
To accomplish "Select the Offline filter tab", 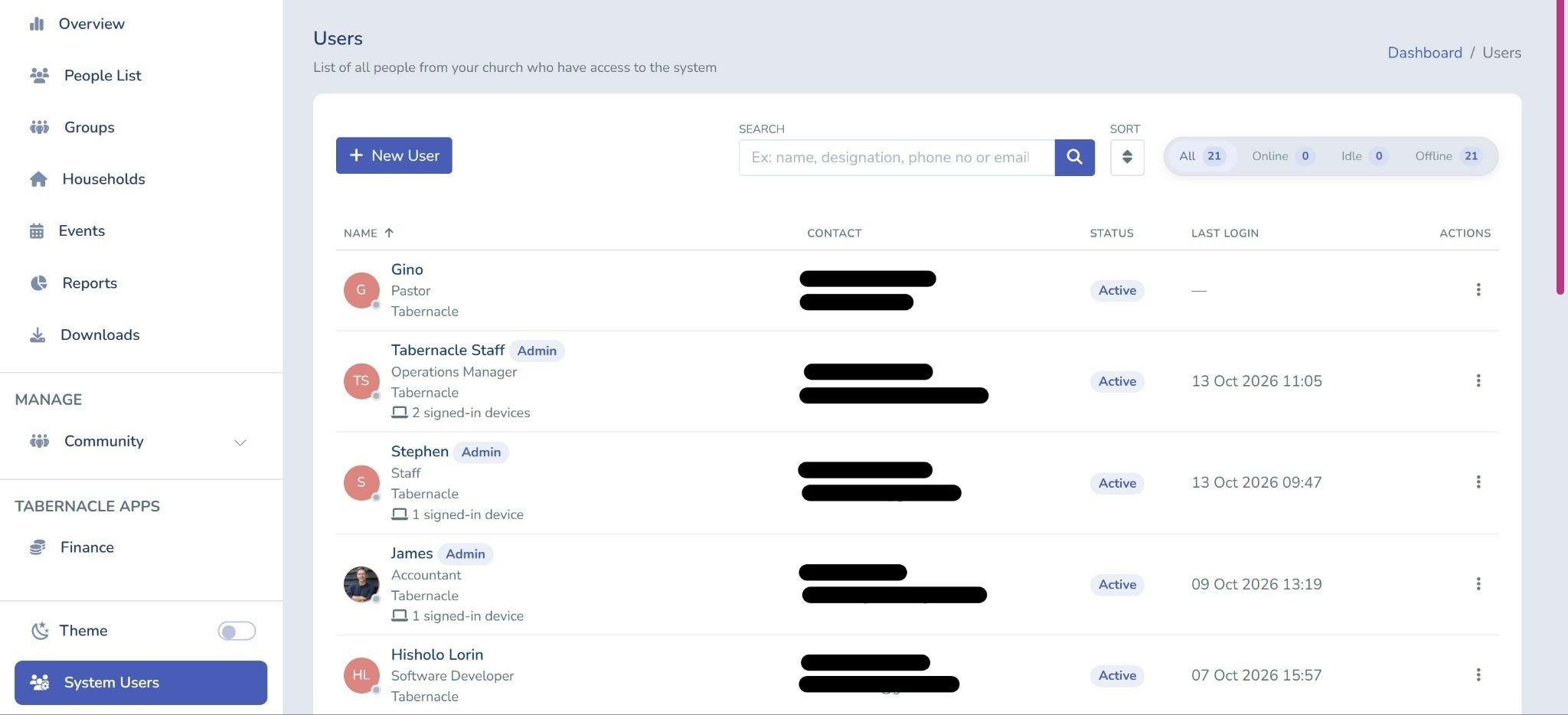I will pyautogui.click(x=1448, y=156).
